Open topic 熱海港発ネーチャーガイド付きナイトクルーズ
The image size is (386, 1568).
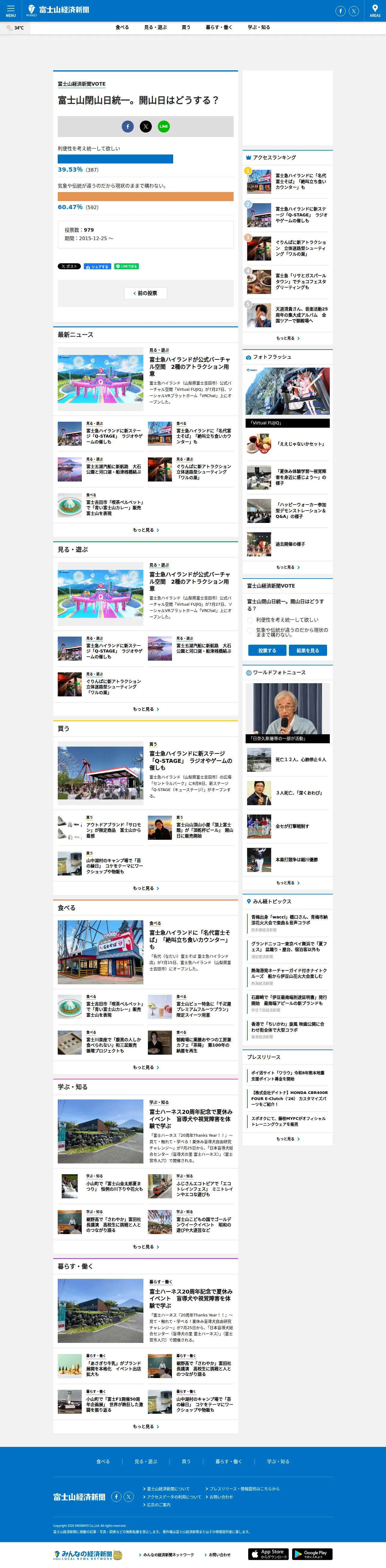coord(289,973)
